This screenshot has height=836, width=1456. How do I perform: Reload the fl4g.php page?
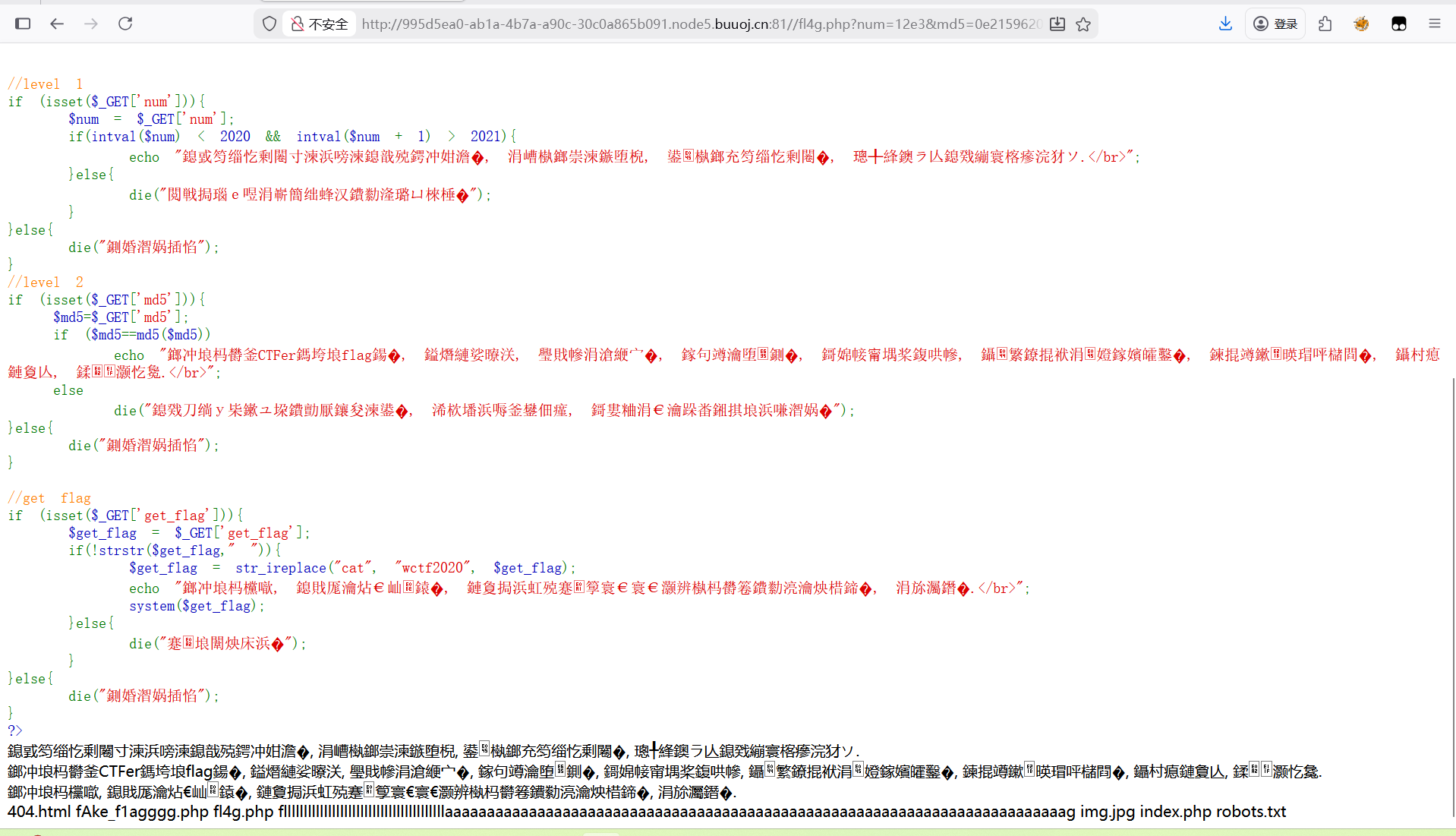click(125, 24)
